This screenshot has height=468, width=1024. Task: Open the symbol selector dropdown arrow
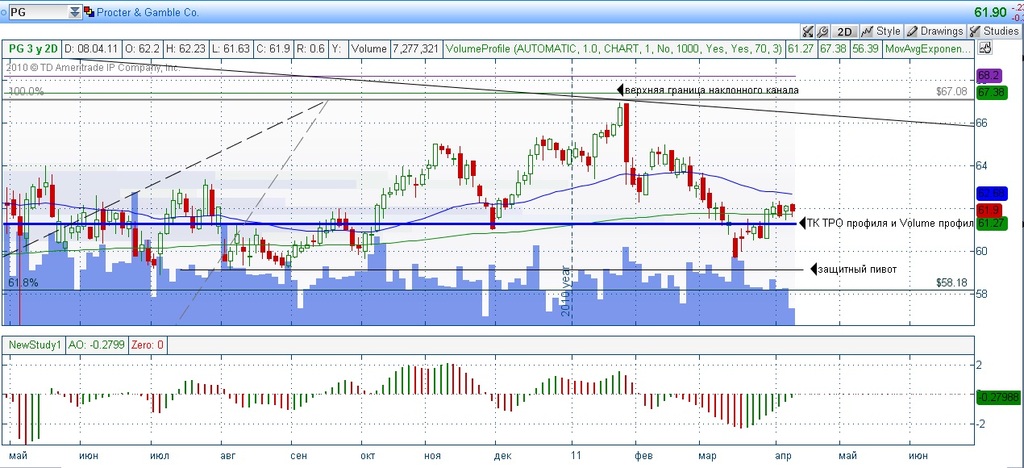75,12
